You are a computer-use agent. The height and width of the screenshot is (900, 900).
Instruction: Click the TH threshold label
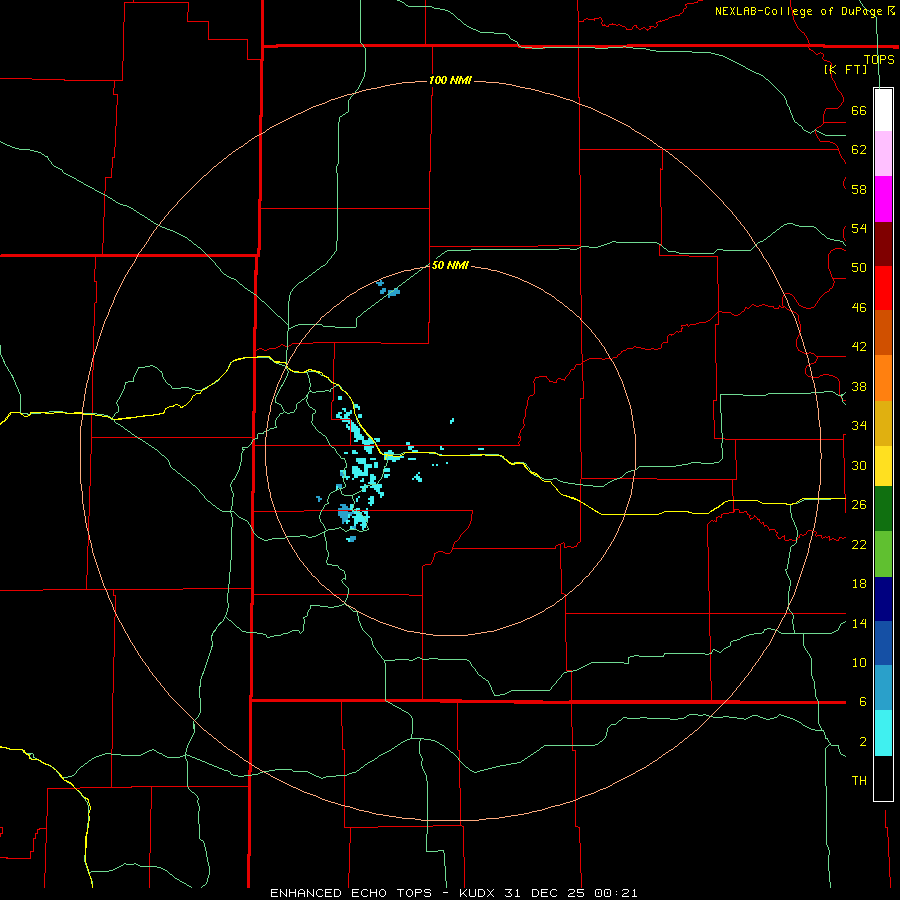pos(859,781)
